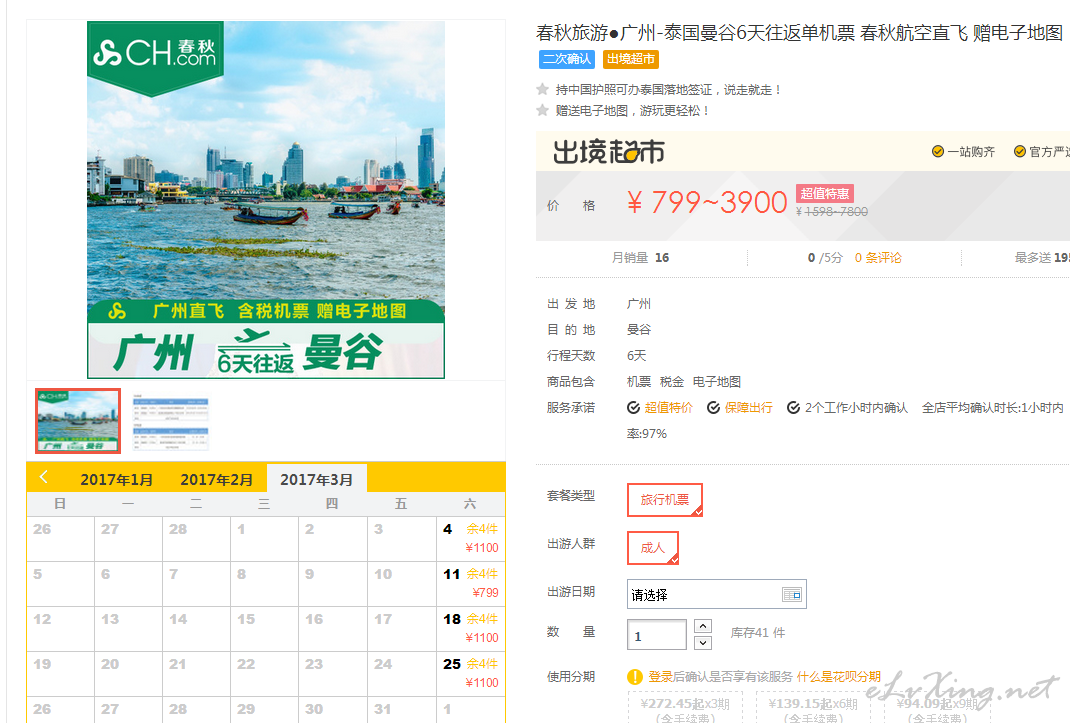Image resolution: width=1070 pixels, height=723 pixels.
Task: Select the first Bangkok thumbnail image
Action: point(78,421)
